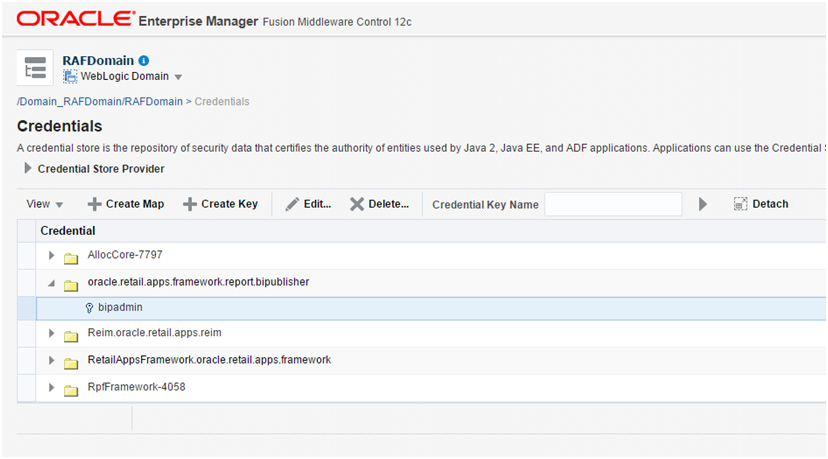Expand the Credential Store Provider section

(28, 169)
